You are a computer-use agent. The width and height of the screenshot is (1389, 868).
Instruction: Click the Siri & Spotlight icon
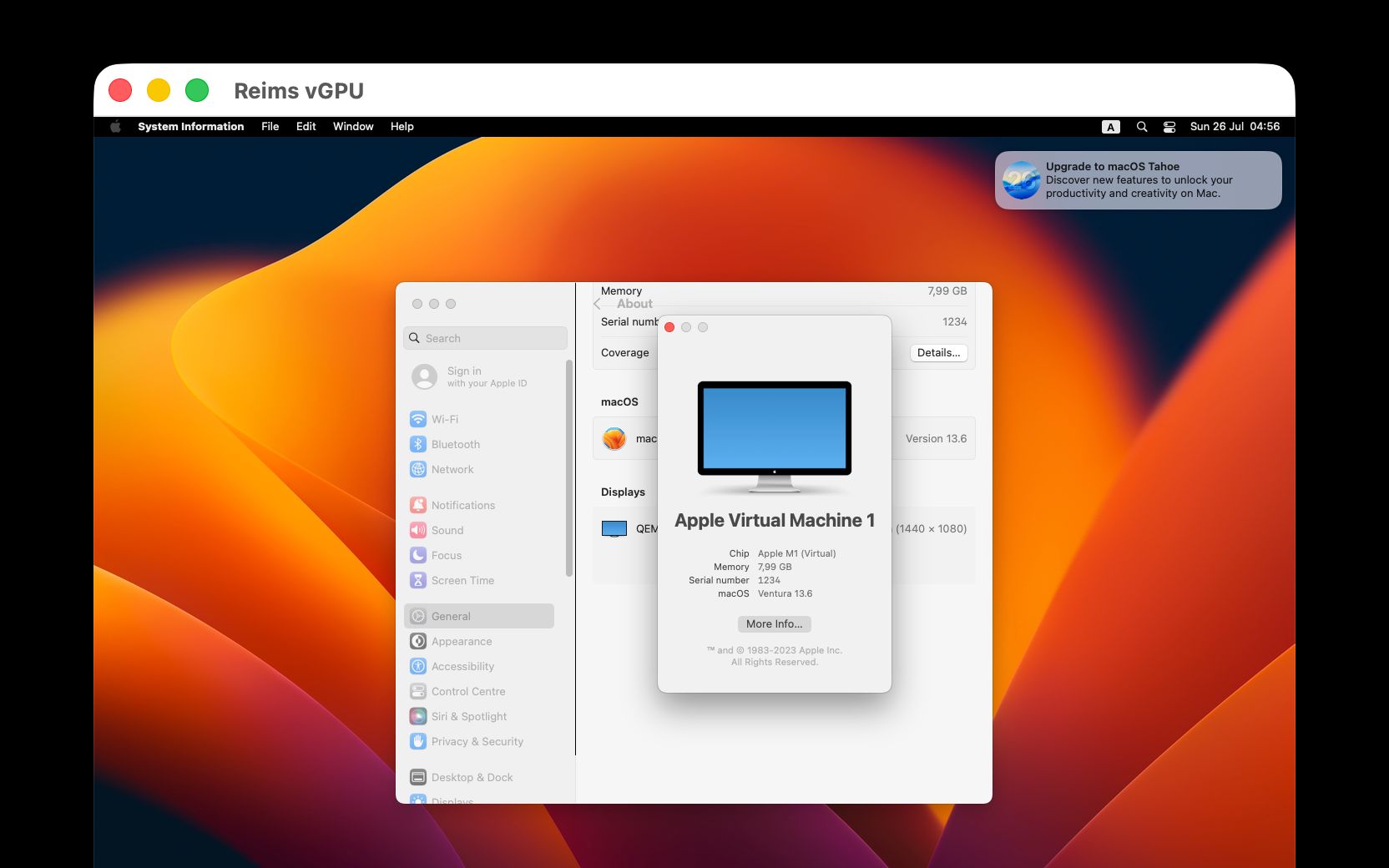418,716
